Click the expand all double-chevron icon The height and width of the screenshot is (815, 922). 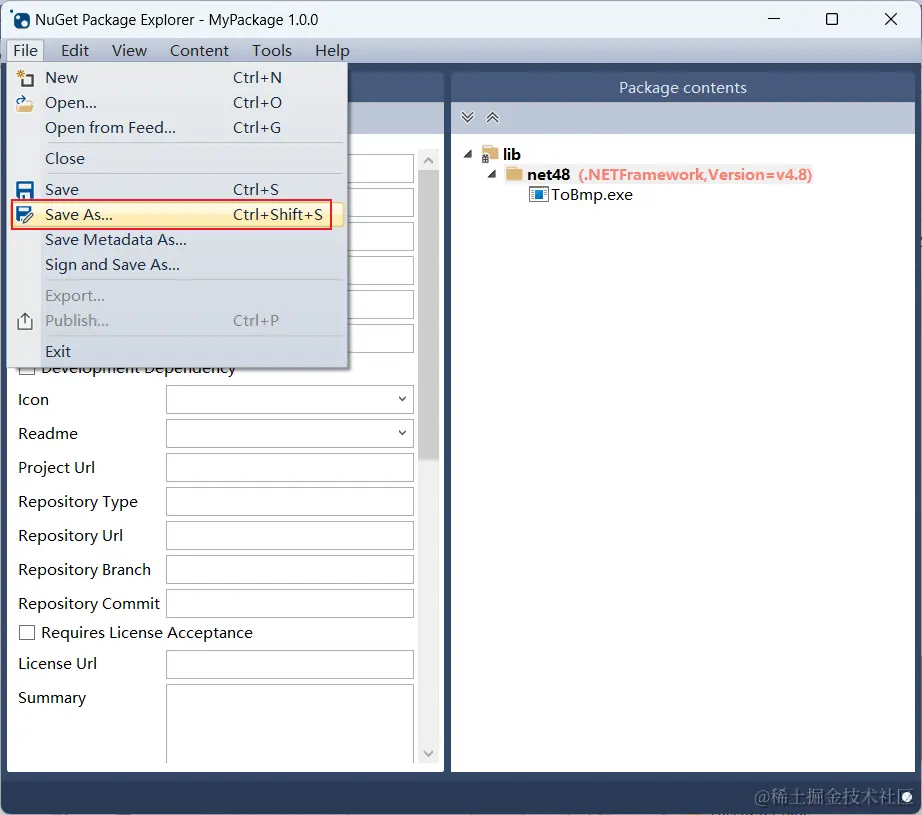467,117
